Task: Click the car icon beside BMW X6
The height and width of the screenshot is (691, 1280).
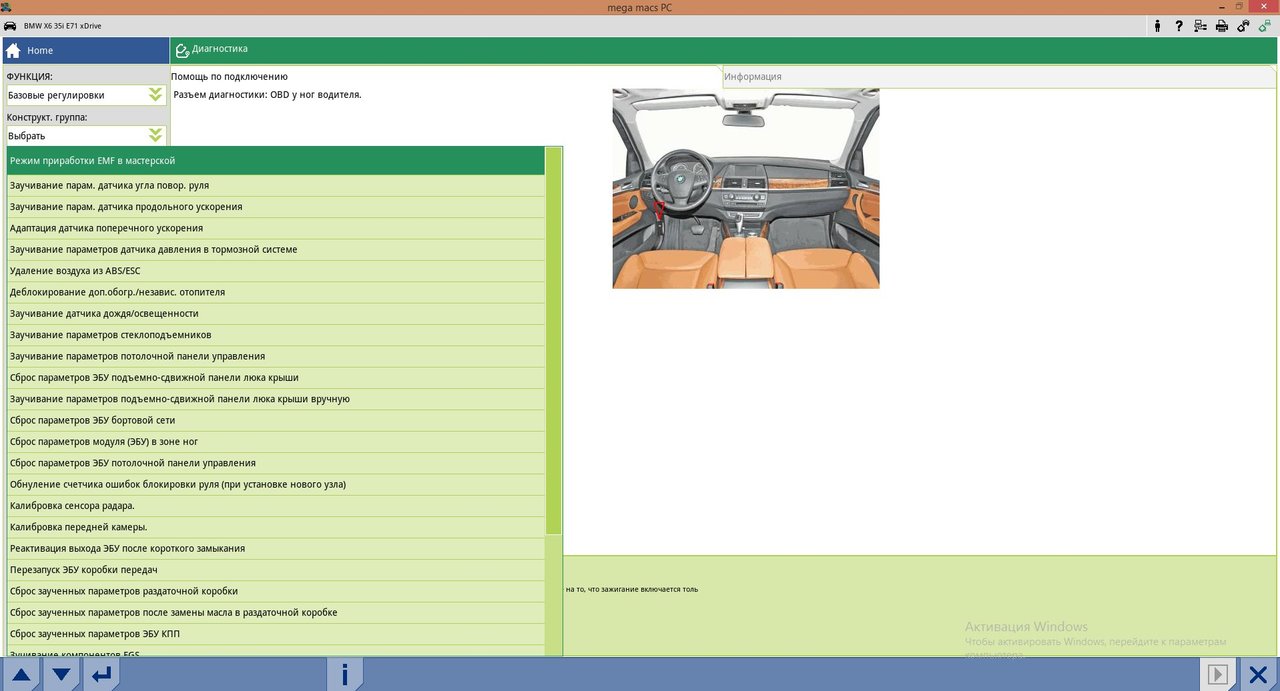Action: click(9, 25)
